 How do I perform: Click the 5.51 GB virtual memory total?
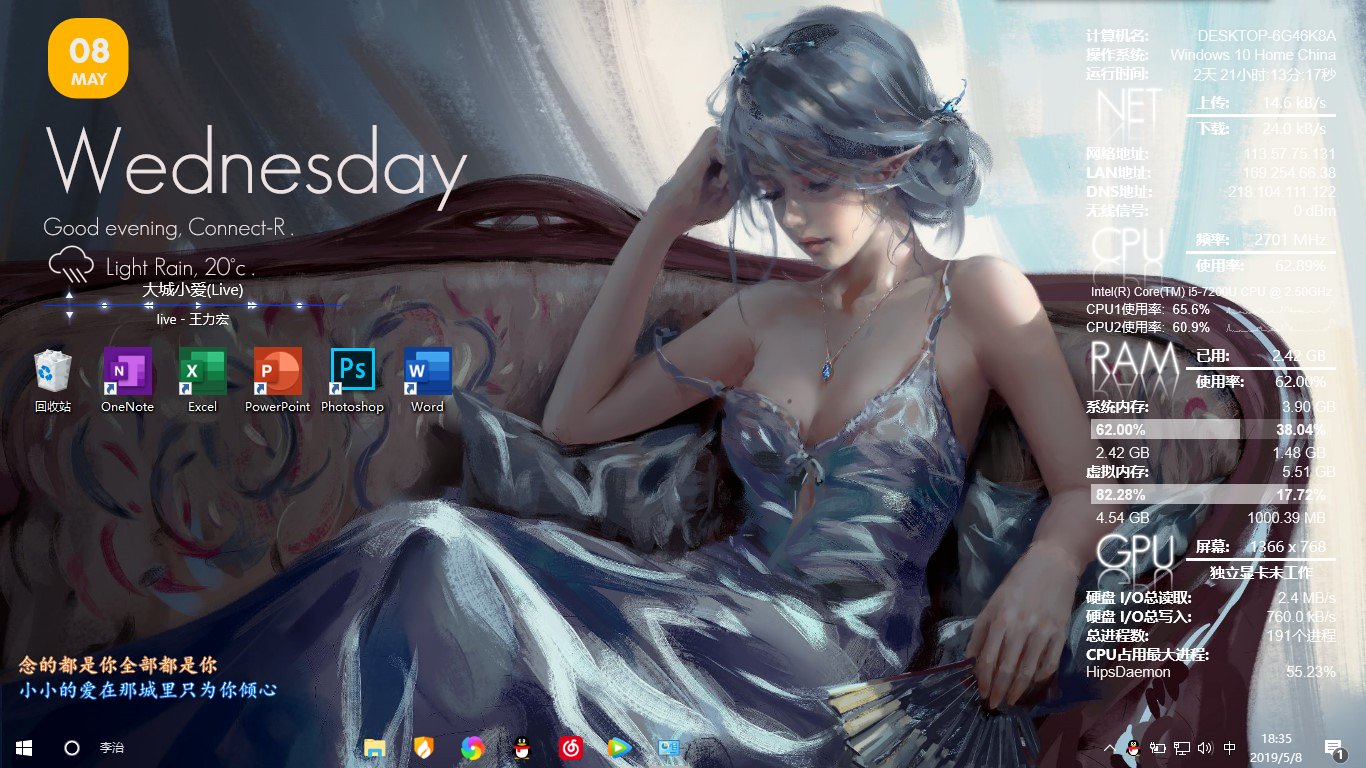coord(1309,472)
